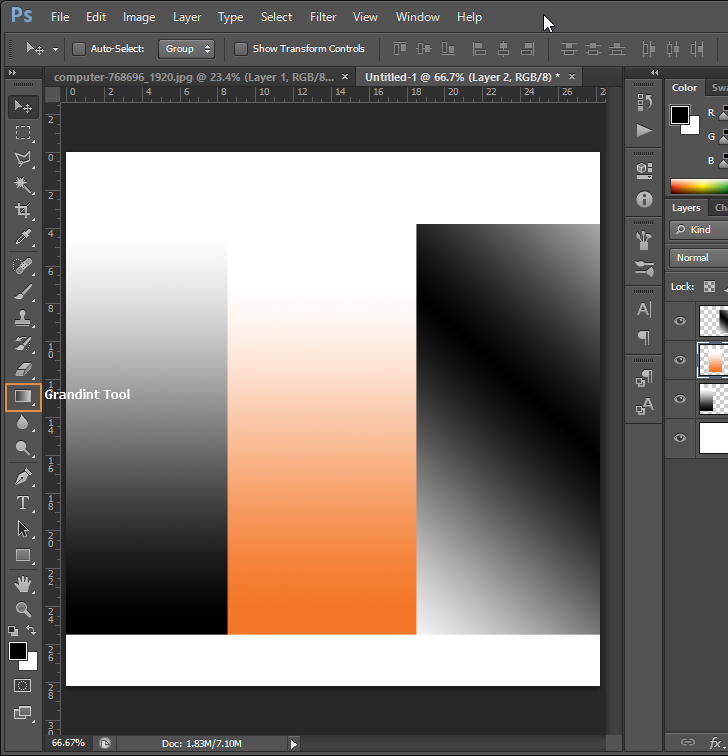Hide the orange gradient layer
Viewport: 728px width, 756px height.
coord(680,360)
